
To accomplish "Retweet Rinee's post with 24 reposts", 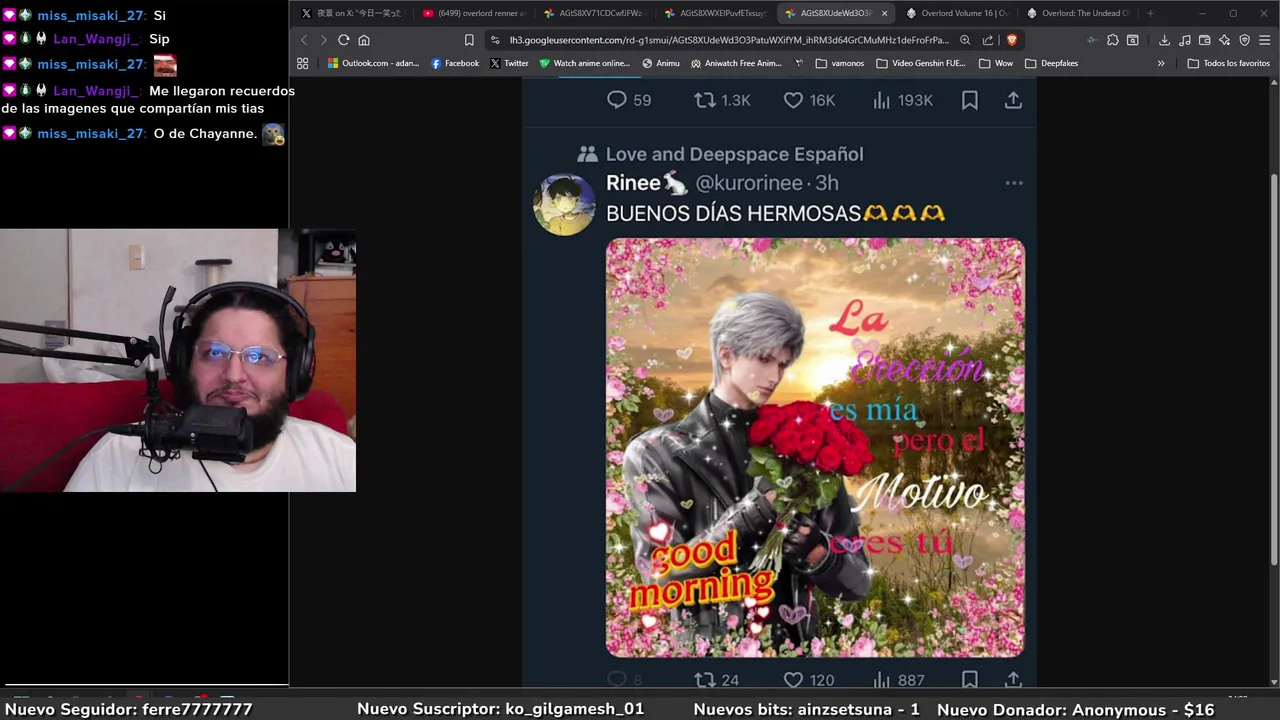I will pos(716,680).
